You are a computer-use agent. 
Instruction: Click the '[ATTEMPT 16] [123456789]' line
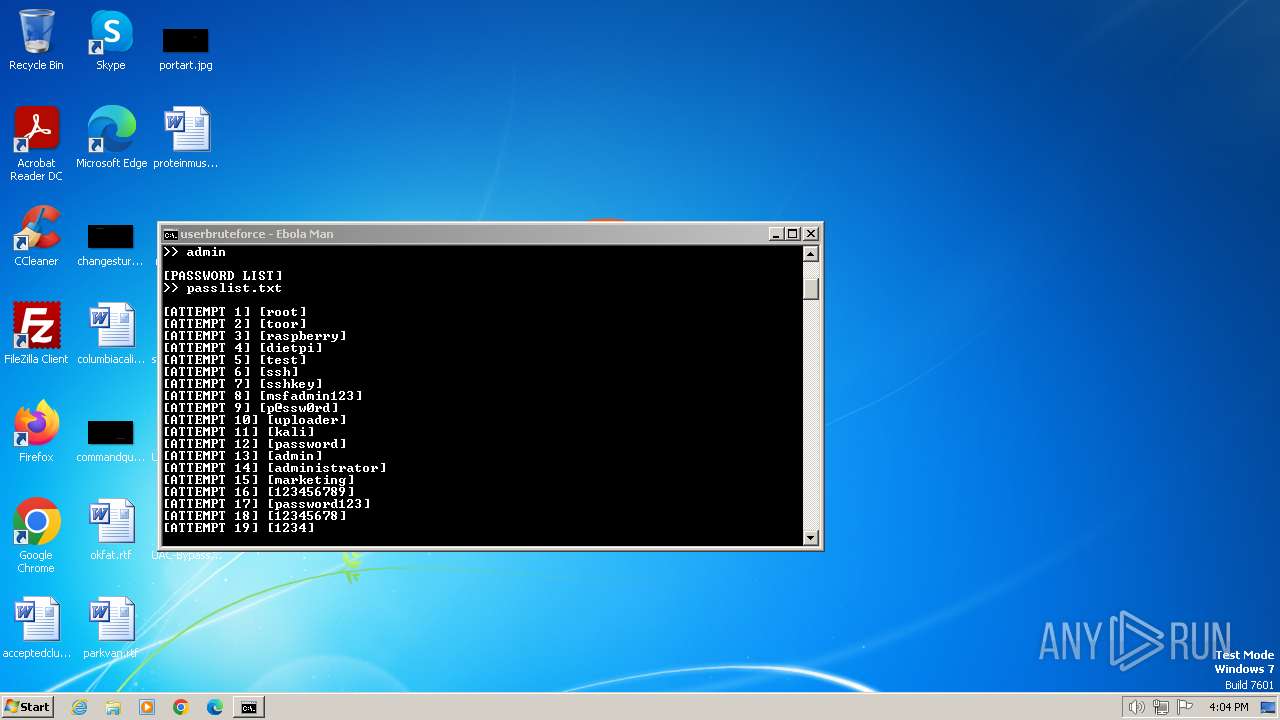click(x=259, y=492)
